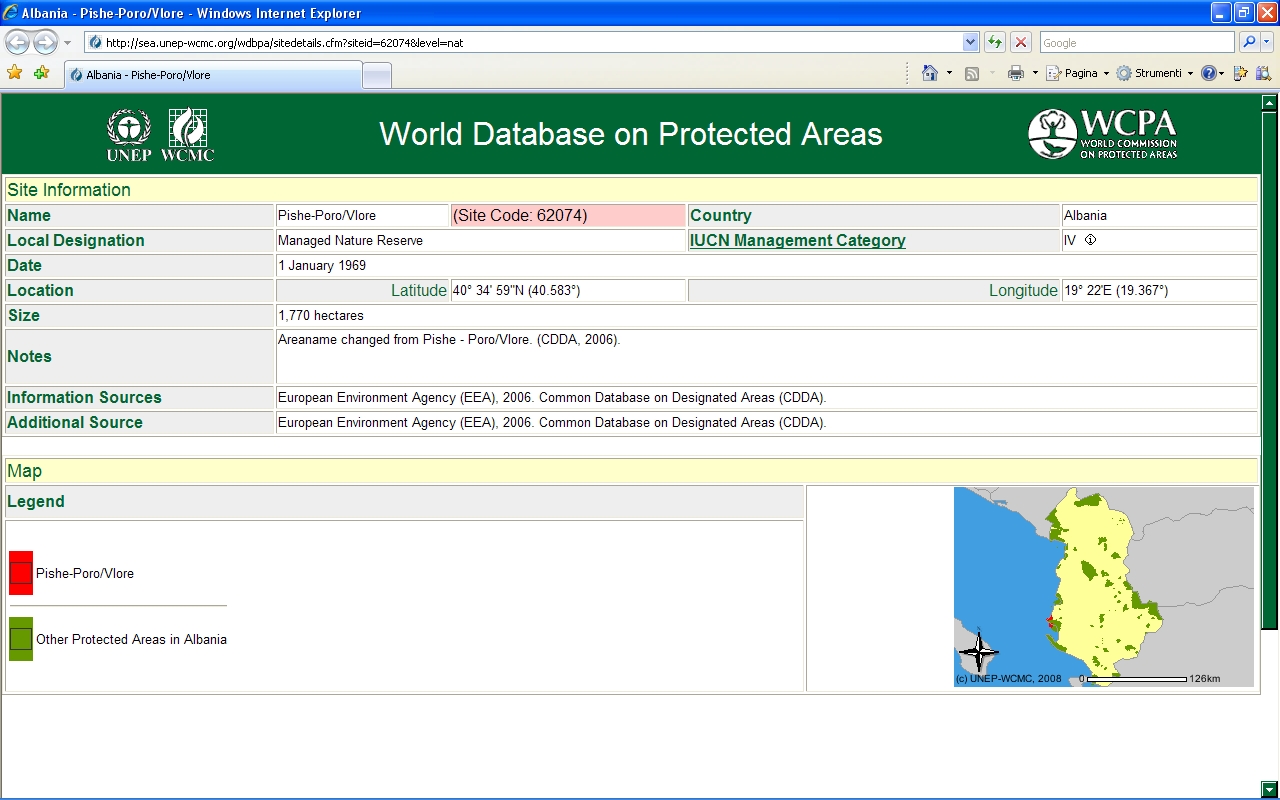Click latitude value 40° 34' 59"N
The width and height of the screenshot is (1280, 800).
point(516,291)
